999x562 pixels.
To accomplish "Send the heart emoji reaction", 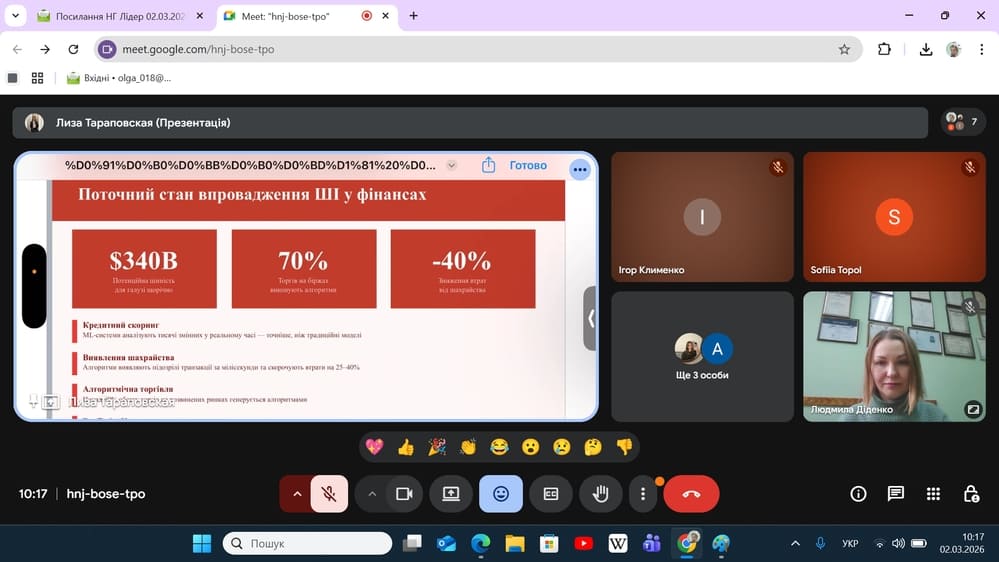I will [374, 447].
